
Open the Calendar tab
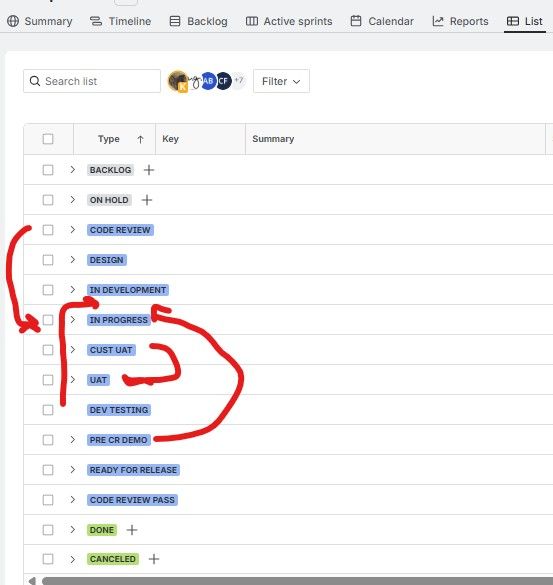pyautogui.click(x=382, y=21)
